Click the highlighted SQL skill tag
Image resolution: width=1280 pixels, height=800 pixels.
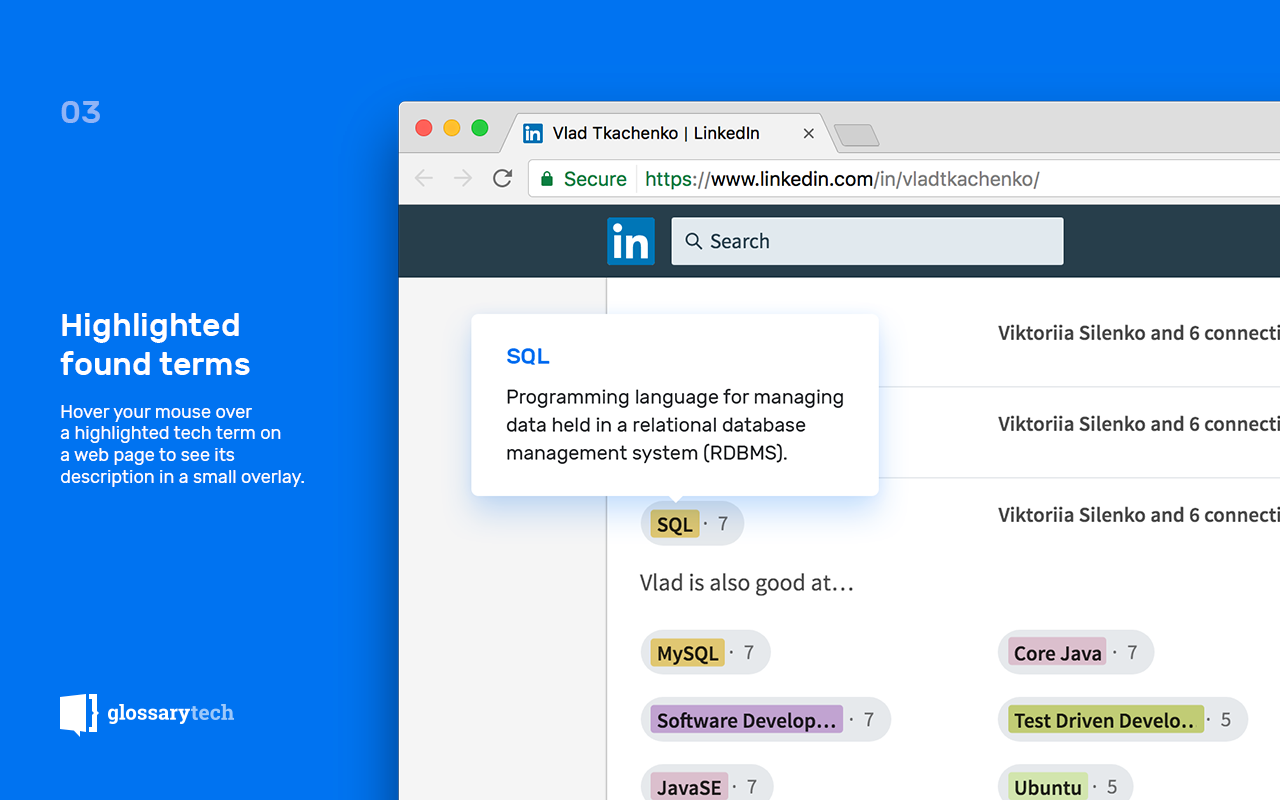point(675,524)
